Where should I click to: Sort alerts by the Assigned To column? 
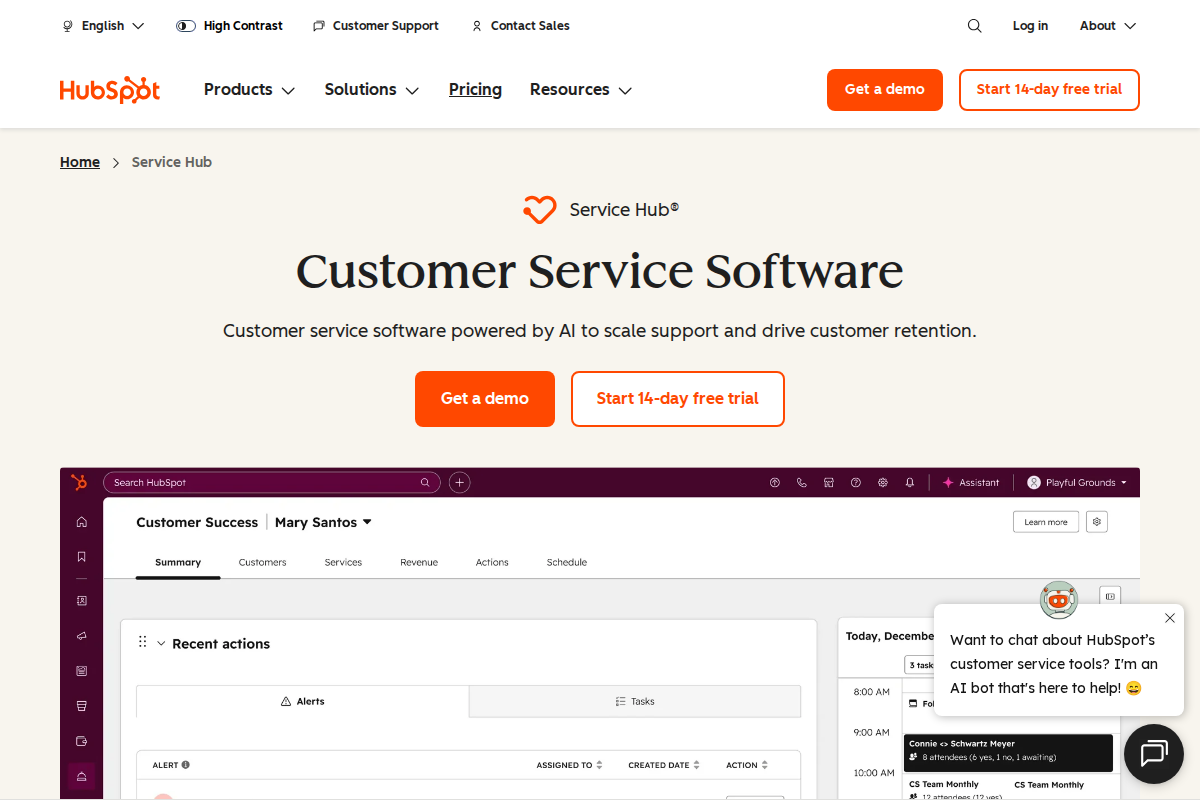tap(569, 765)
